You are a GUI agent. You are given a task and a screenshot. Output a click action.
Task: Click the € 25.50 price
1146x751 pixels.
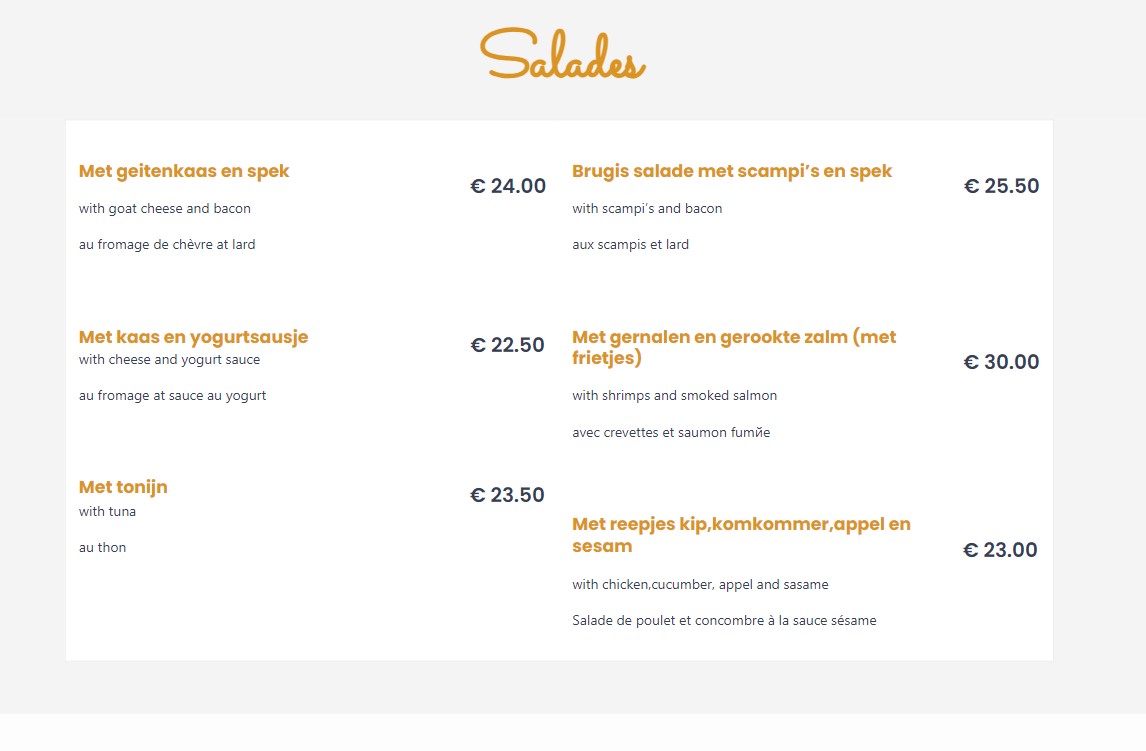click(x=1001, y=186)
